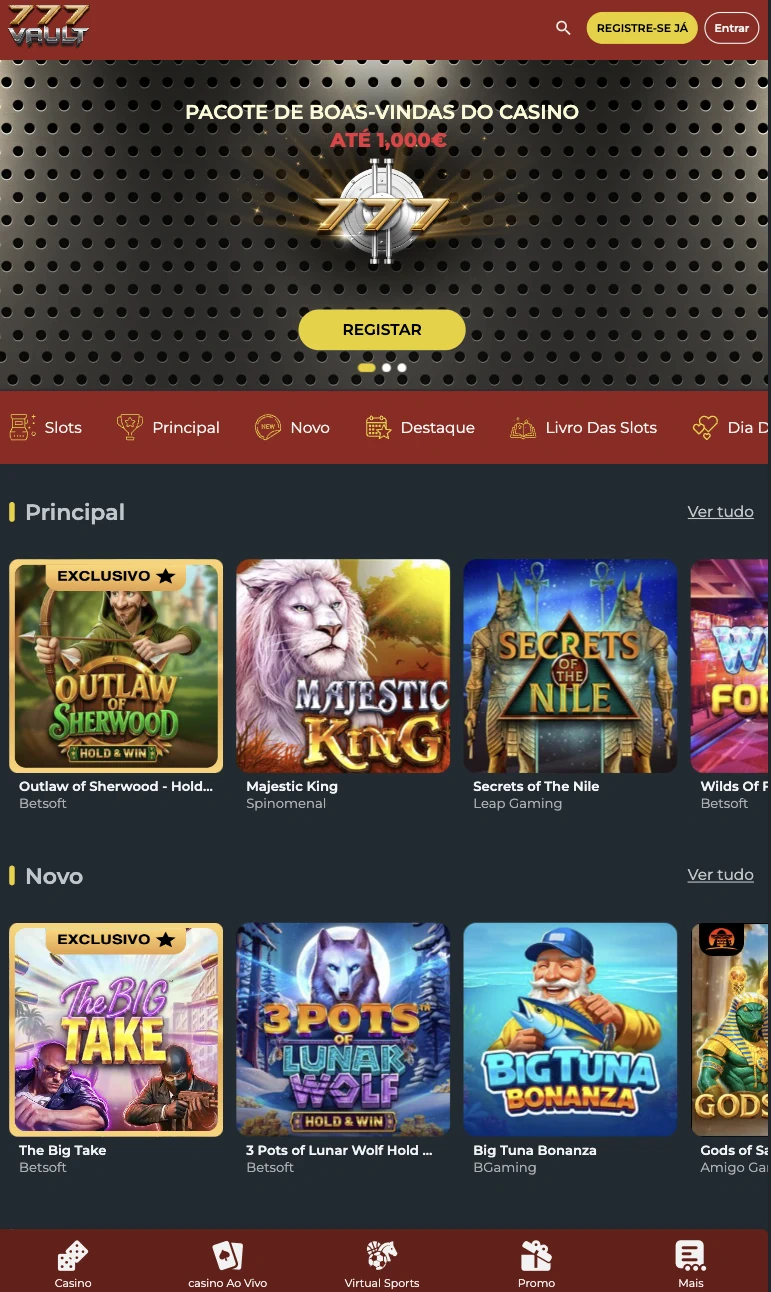Select the second banner carousel dot
The width and height of the screenshot is (771, 1292).
(x=386, y=368)
